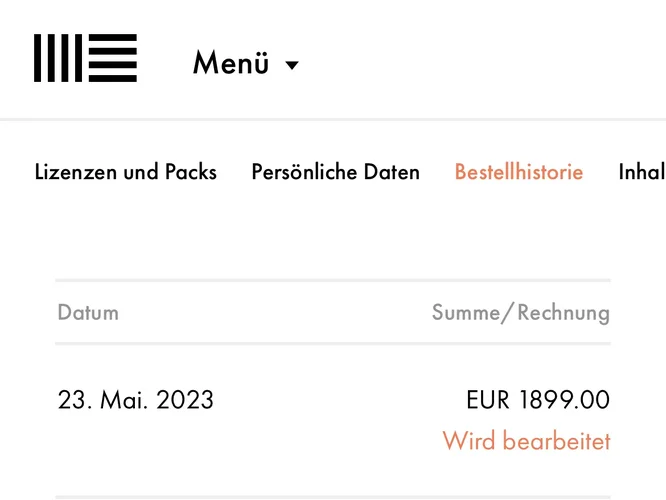The image size is (666, 500).
Task: Select the Bestellhistorie tab
Action: coord(518,172)
